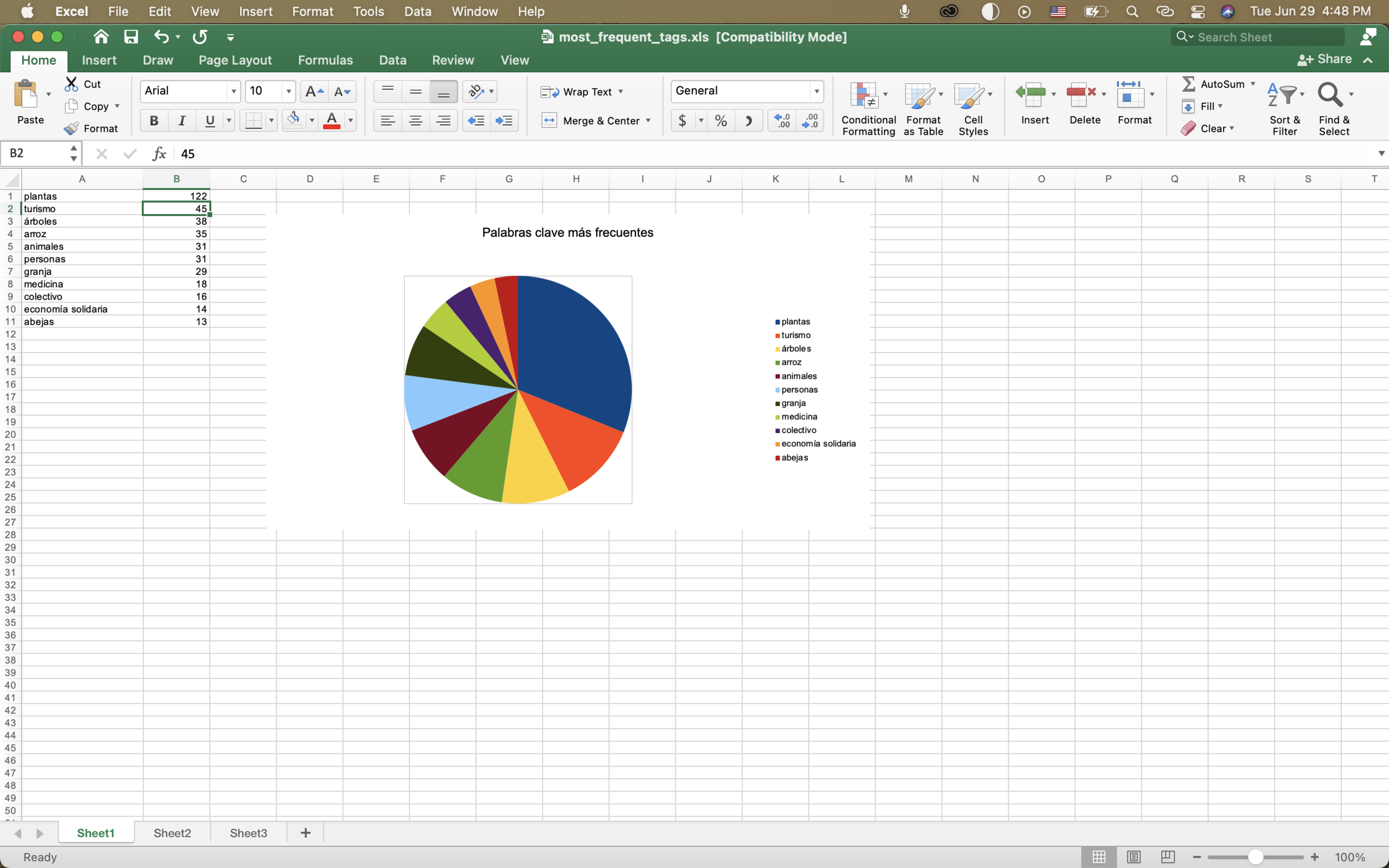Switch to the Formulas ribbon tab

325,60
